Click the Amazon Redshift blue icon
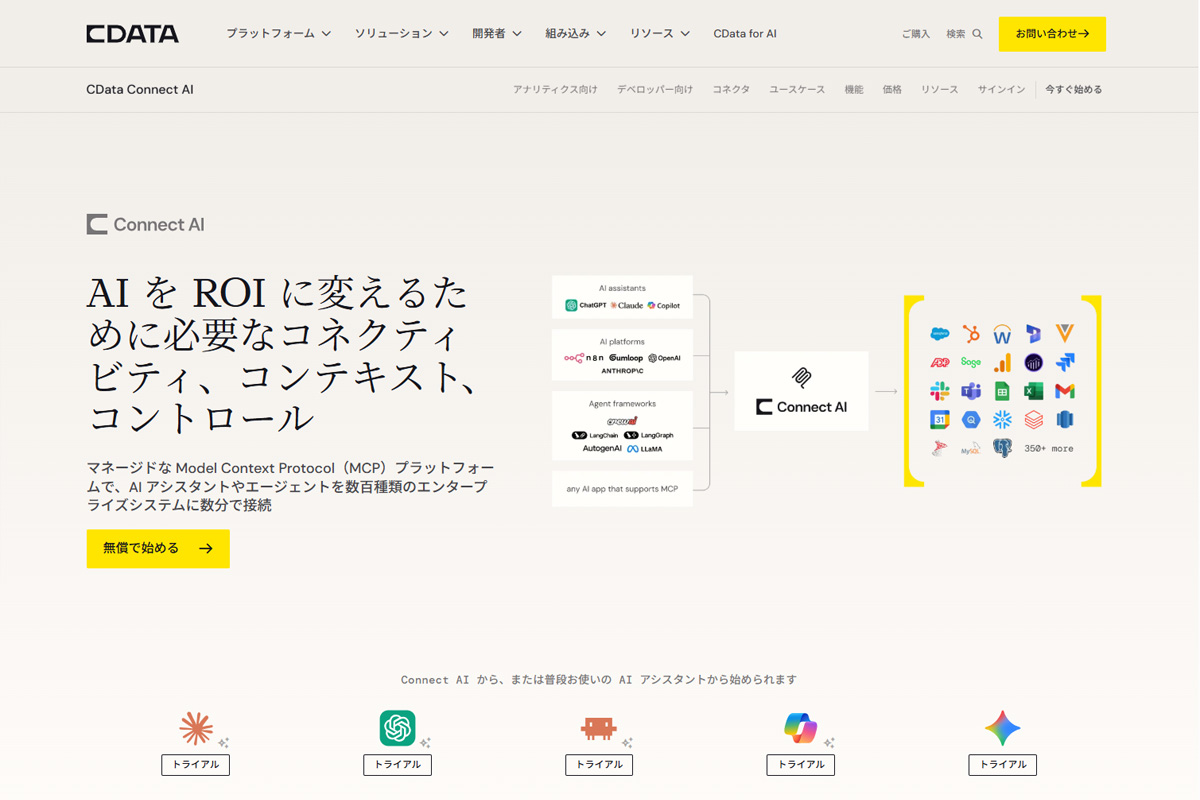Screen dimensions: 1200x800 coord(1064,419)
